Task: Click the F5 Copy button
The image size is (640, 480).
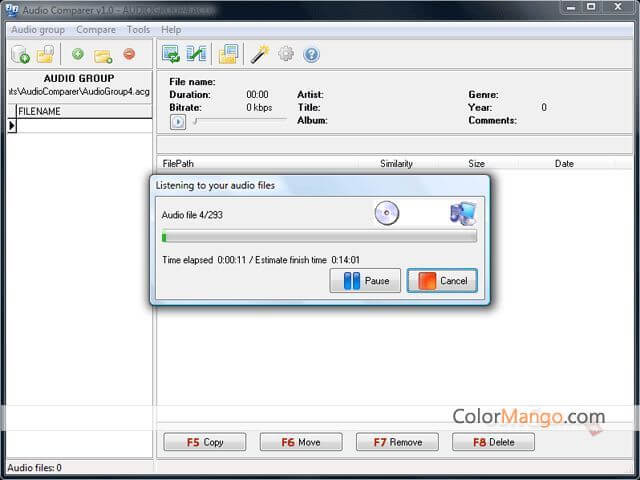Action: 205,442
